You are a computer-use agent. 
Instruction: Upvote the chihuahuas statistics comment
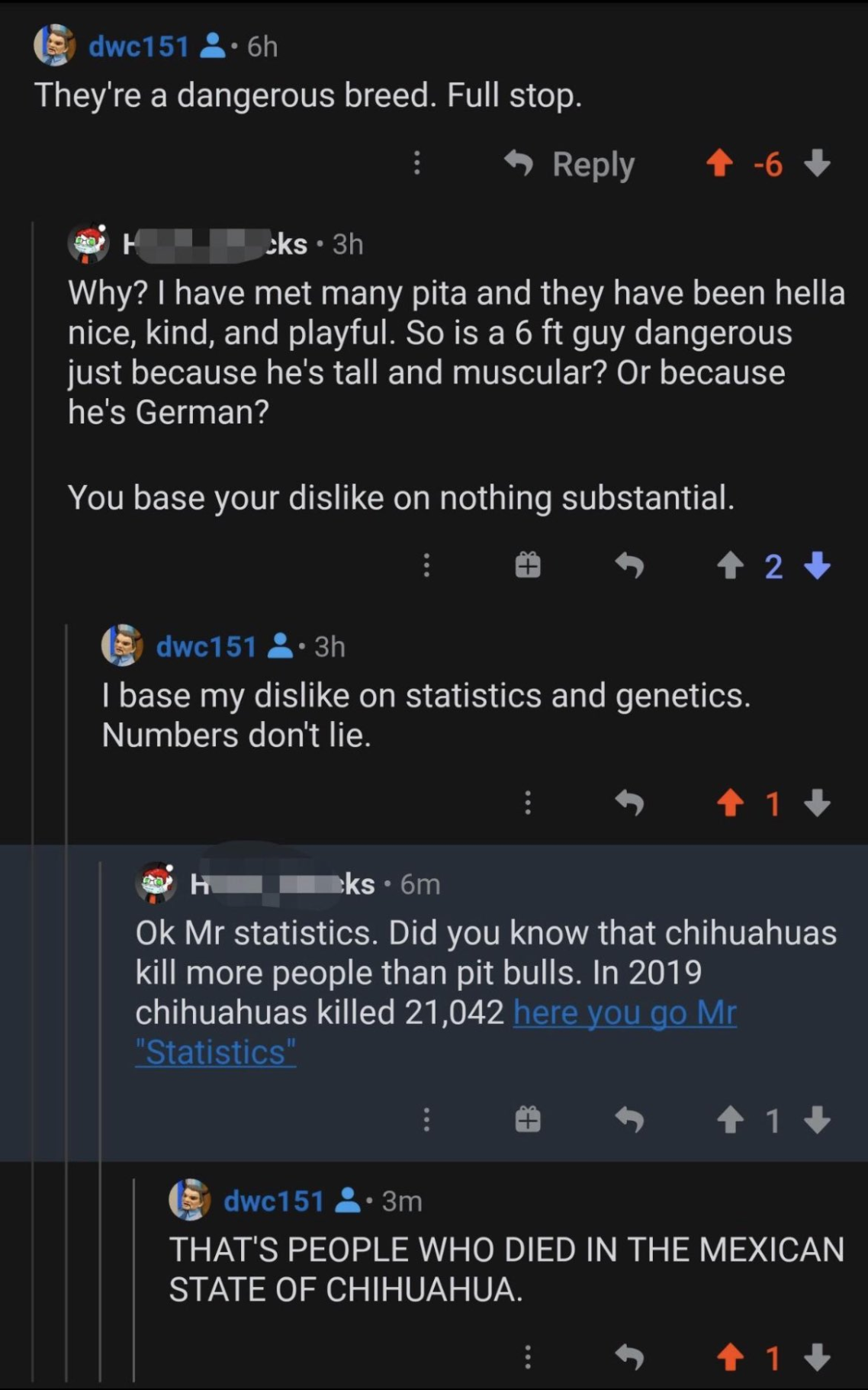(731, 1120)
